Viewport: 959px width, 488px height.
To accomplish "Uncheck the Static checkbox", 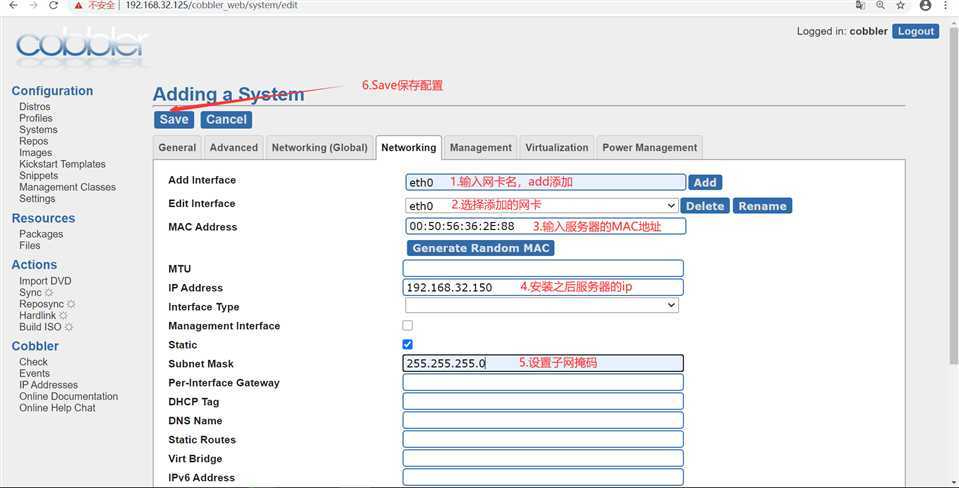I will coord(407,344).
